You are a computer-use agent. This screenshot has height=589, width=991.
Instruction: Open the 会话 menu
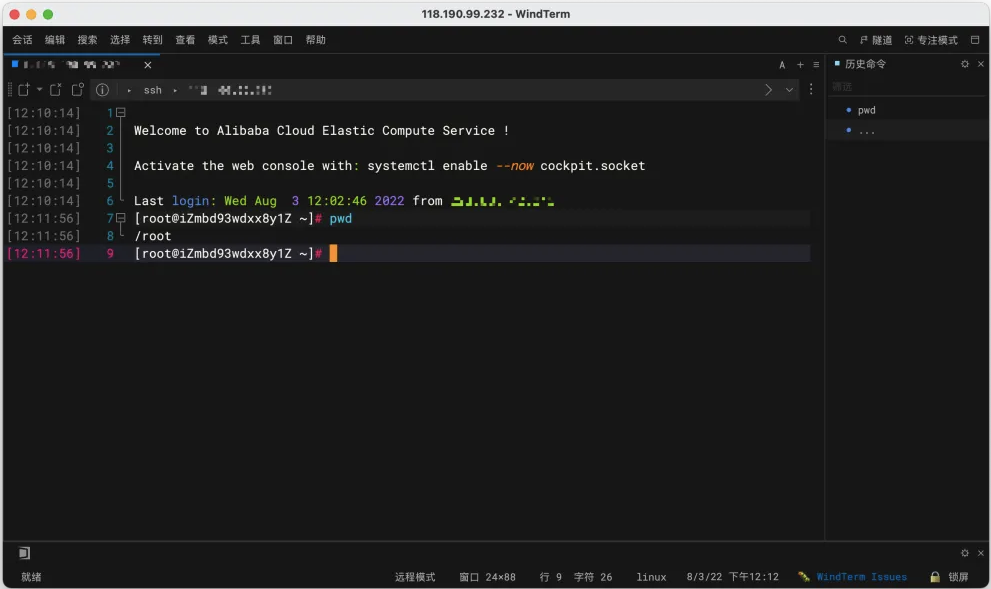[22, 40]
